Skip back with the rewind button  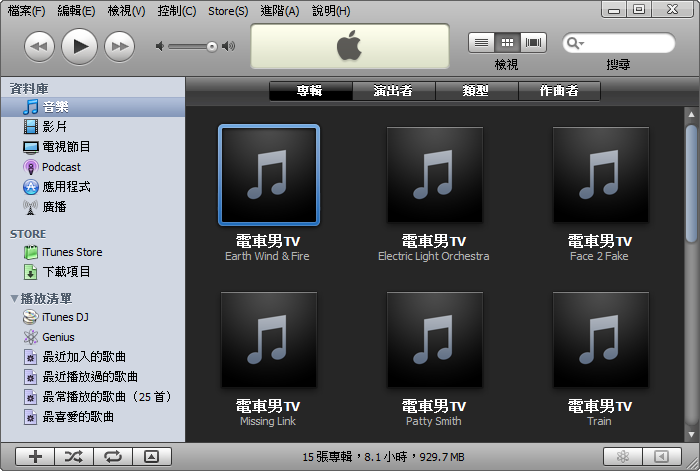(39, 46)
